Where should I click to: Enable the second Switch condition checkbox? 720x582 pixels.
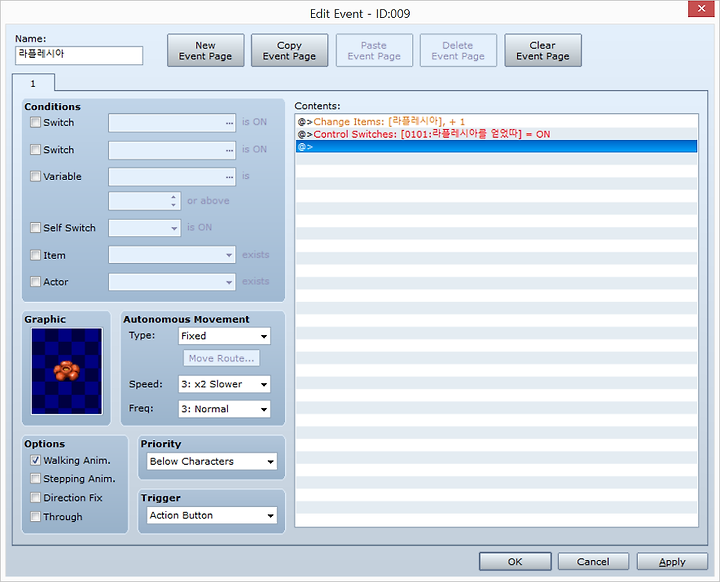[x=35, y=150]
